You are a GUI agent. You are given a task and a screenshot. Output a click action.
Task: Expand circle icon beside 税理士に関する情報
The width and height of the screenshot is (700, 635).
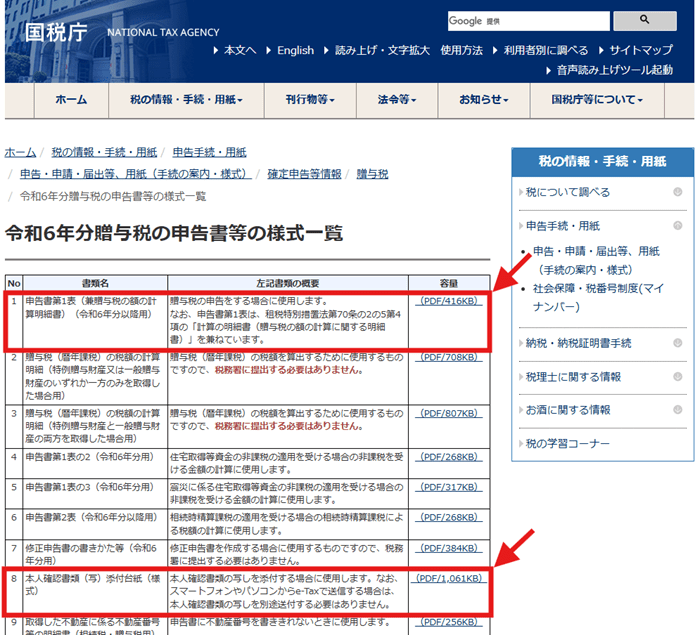pyautogui.click(x=678, y=377)
